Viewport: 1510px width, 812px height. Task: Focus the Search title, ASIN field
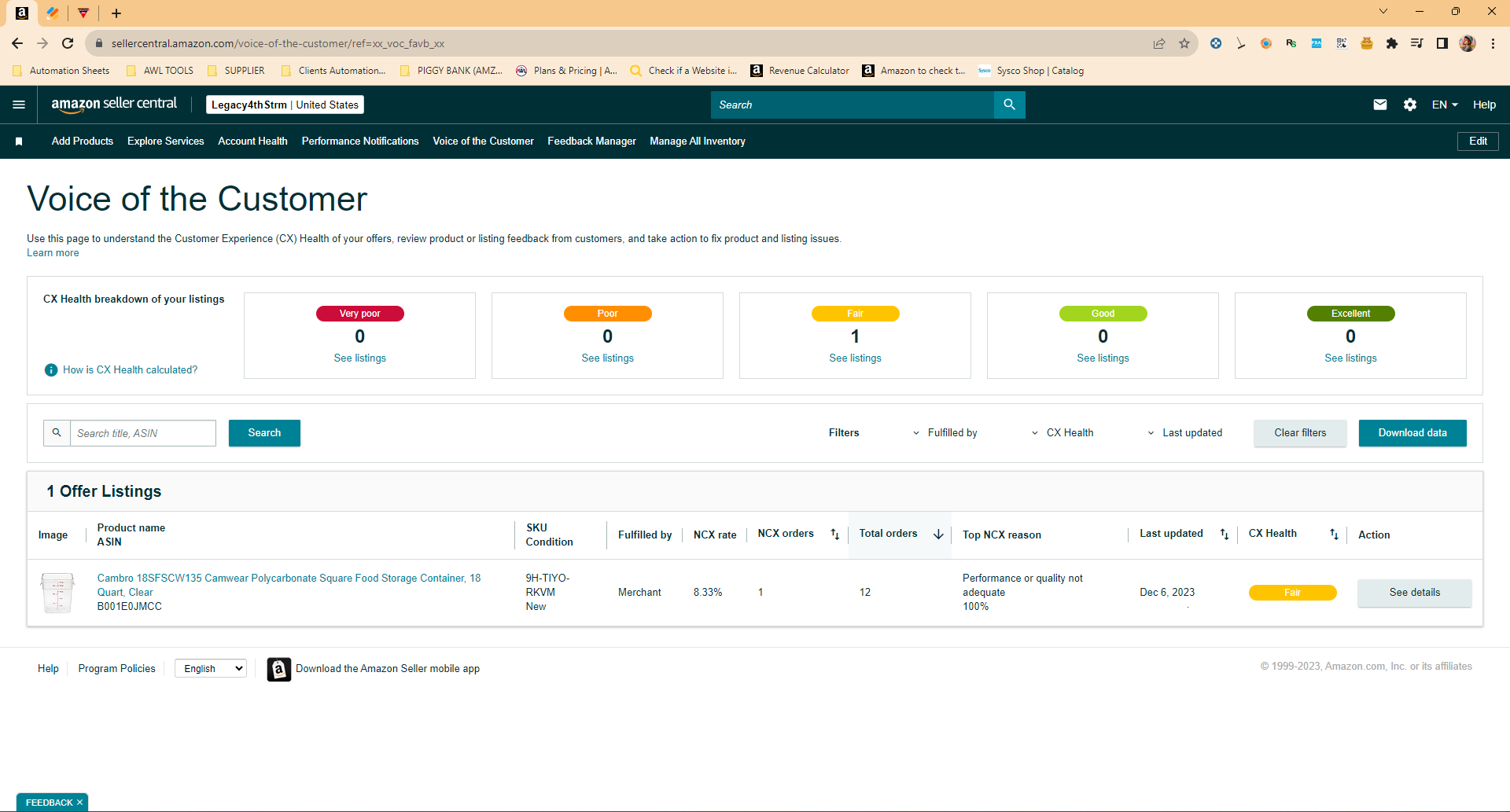(x=143, y=433)
